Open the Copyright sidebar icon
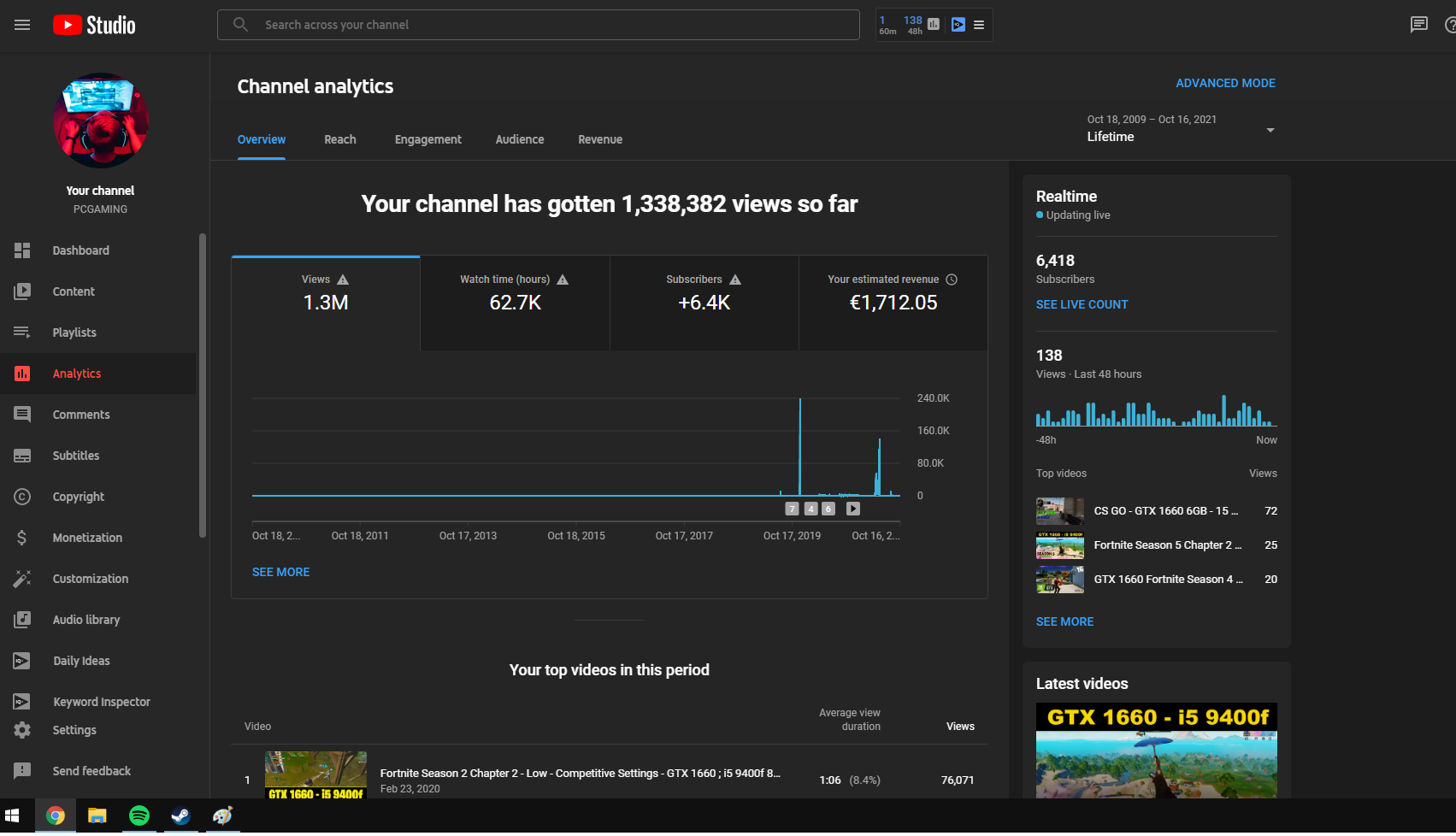Viewport: 1456px width, 836px height. (x=22, y=497)
